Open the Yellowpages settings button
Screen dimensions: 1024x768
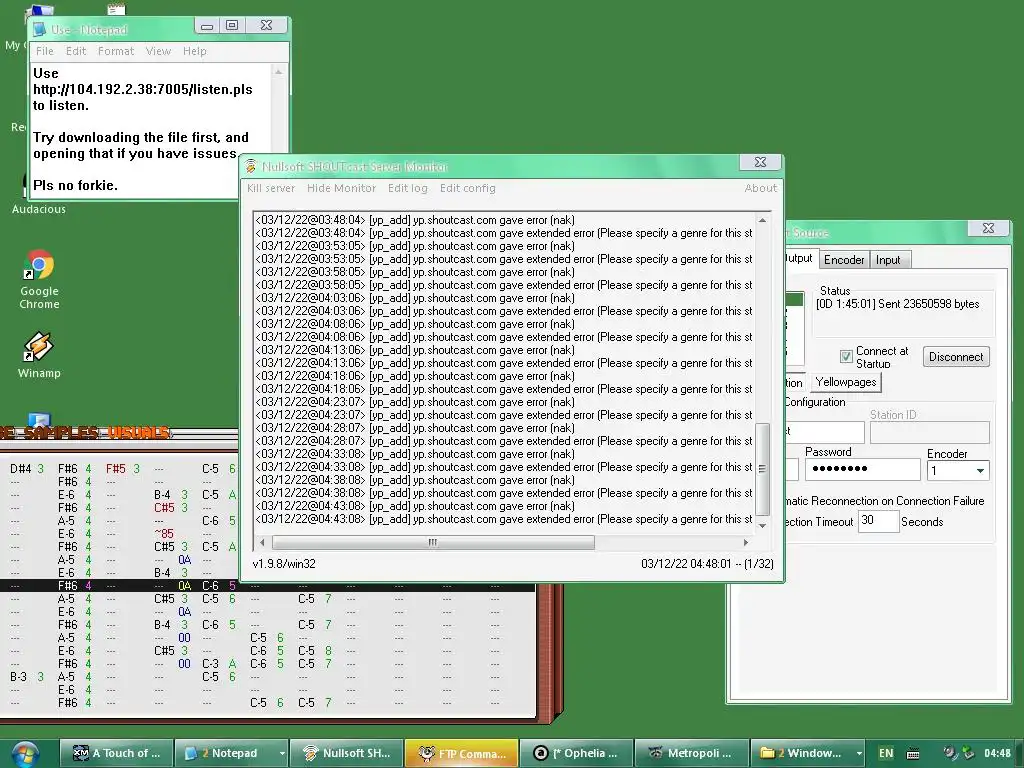846,382
